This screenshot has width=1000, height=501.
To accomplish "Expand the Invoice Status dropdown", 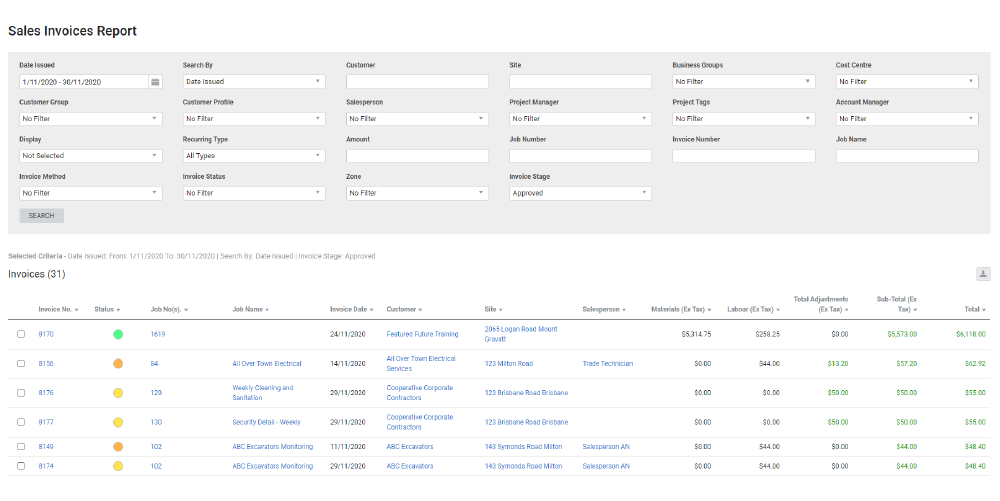I will coord(254,193).
